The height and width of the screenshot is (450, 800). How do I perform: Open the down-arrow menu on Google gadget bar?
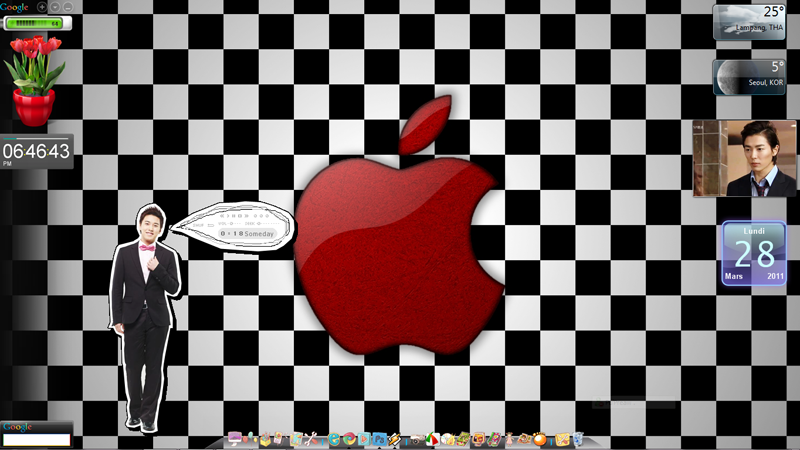[x=55, y=7]
